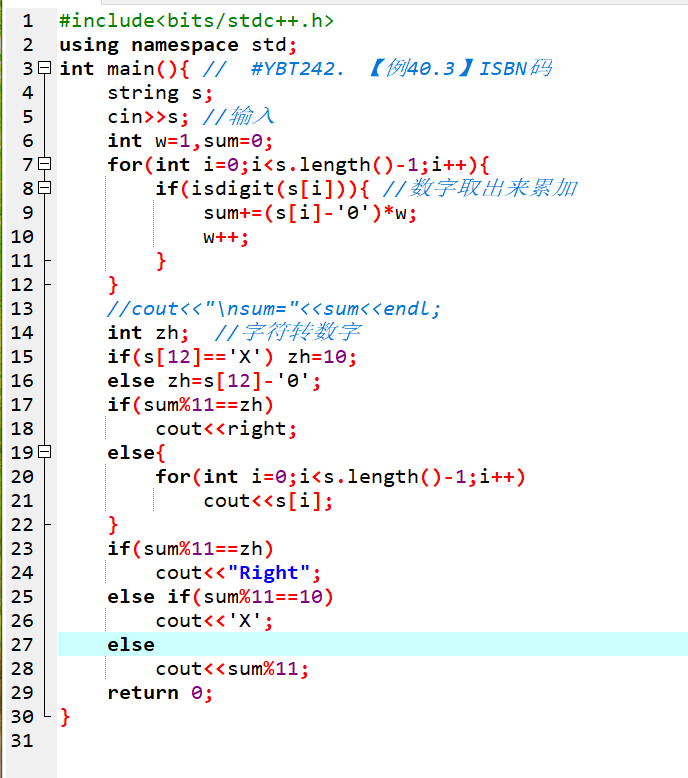This screenshot has width=688, height=778.
Task: Click line number 27 in the gutter
Action: click(22, 645)
